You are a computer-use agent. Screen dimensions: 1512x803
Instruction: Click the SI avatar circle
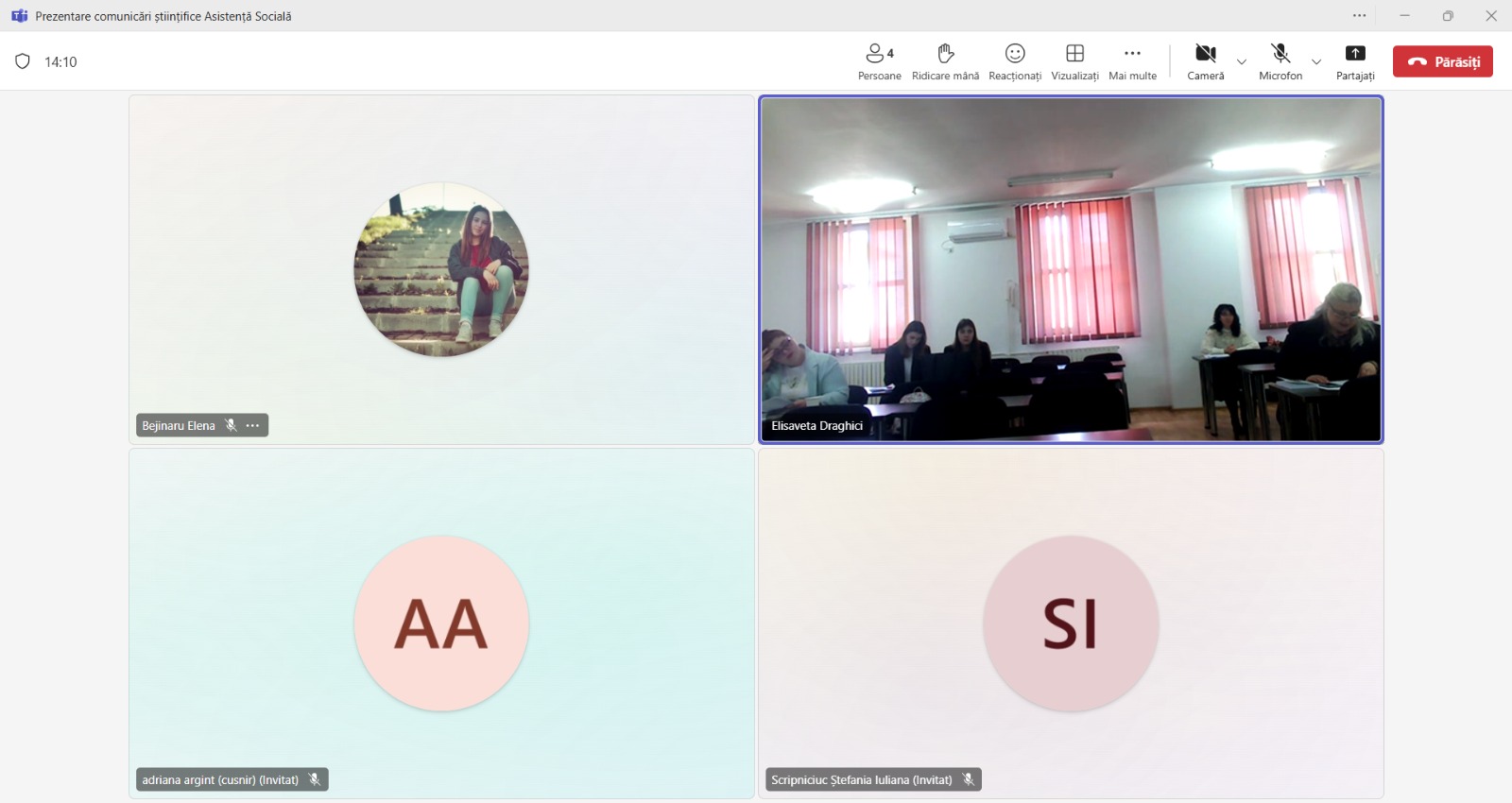pos(1071,624)
